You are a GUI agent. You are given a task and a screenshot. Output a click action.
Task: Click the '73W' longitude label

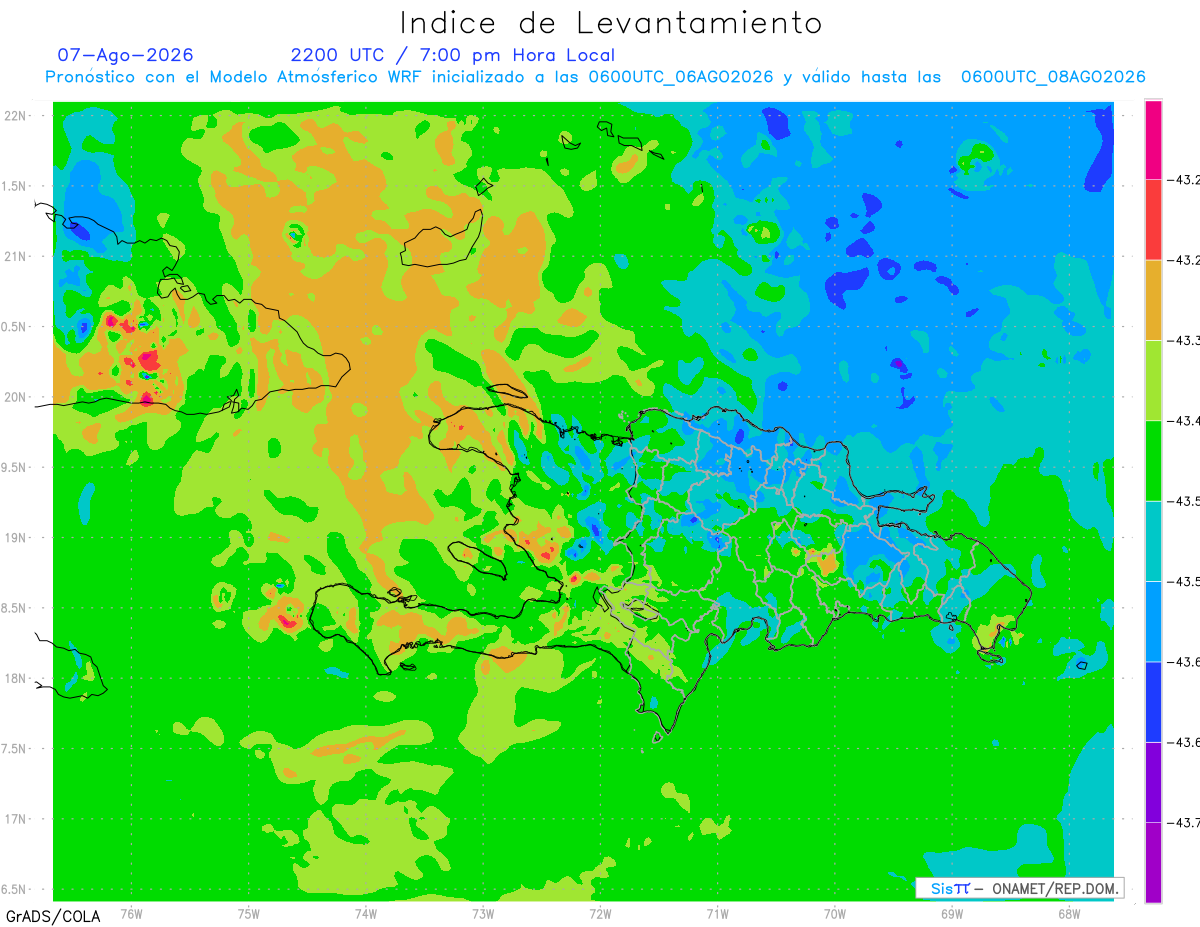[483, 914]
